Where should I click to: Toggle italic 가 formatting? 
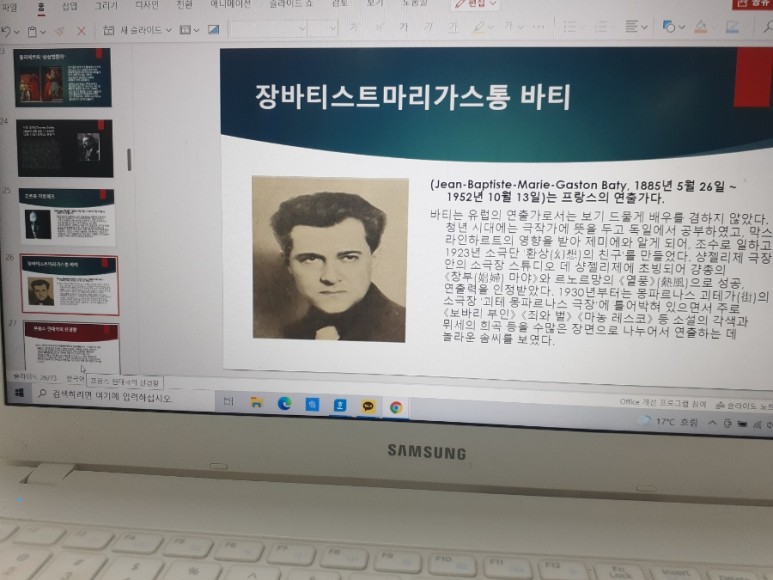click(428, 27)
